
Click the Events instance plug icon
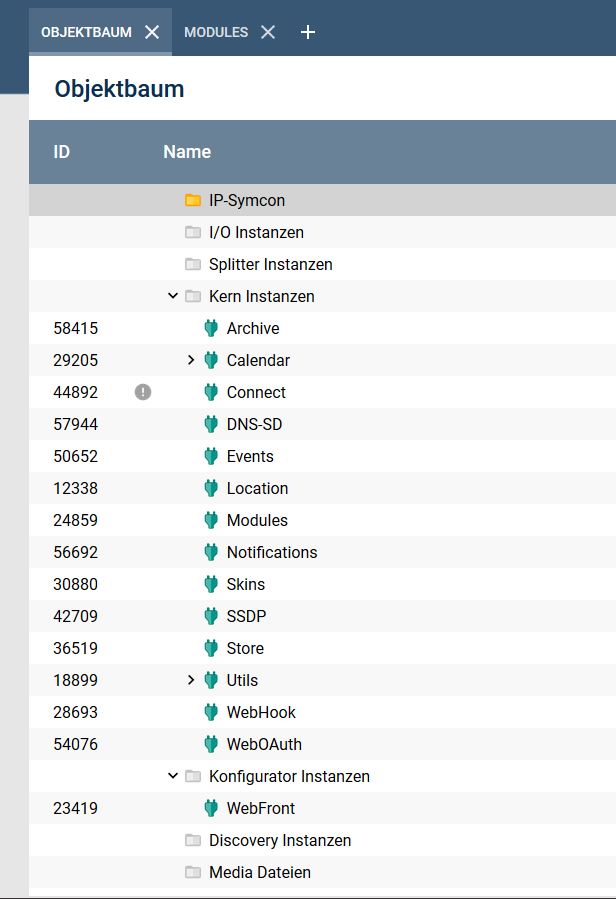point(211,456)
